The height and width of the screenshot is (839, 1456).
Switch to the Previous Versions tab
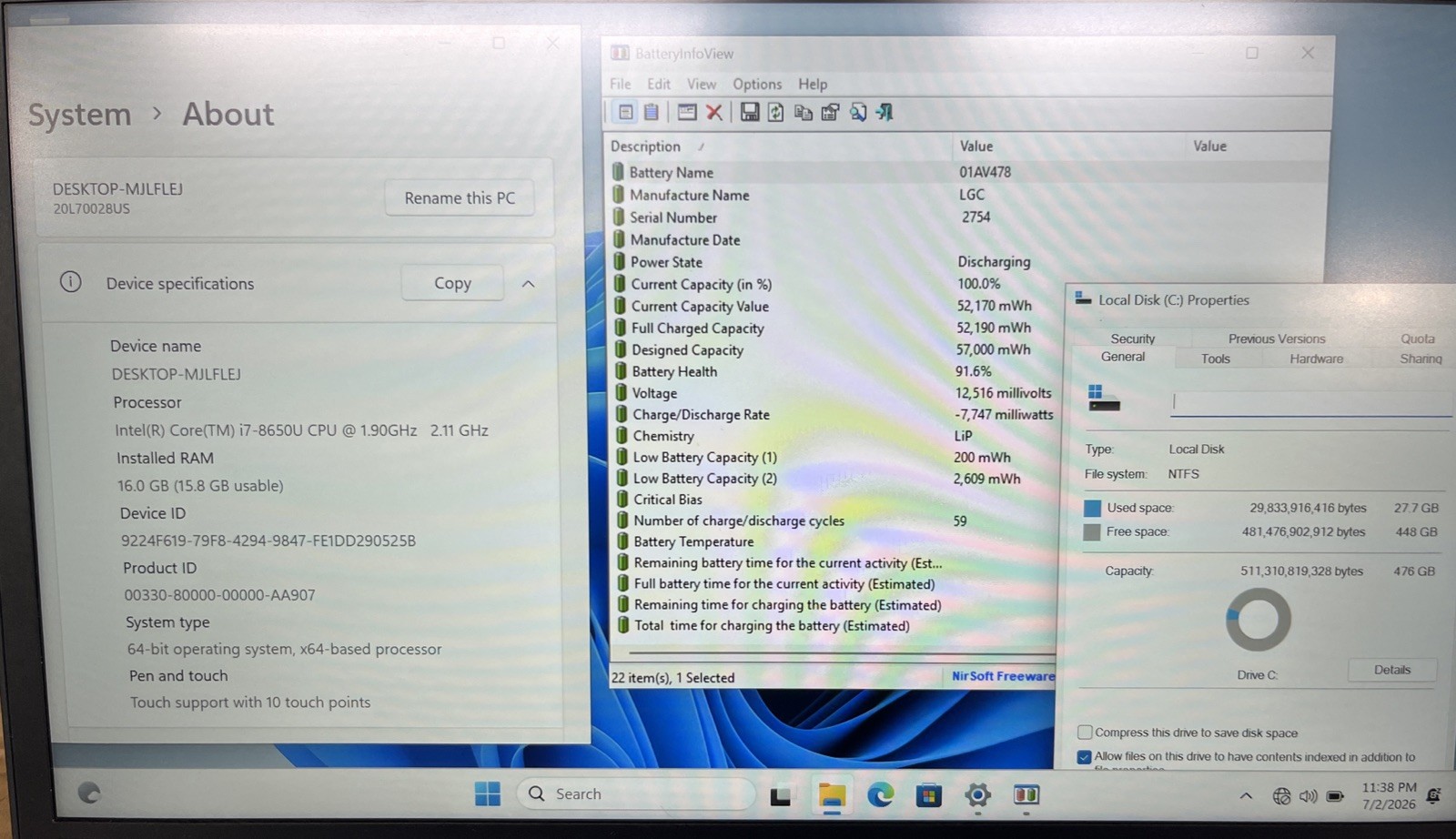[x=1277, y=339]
